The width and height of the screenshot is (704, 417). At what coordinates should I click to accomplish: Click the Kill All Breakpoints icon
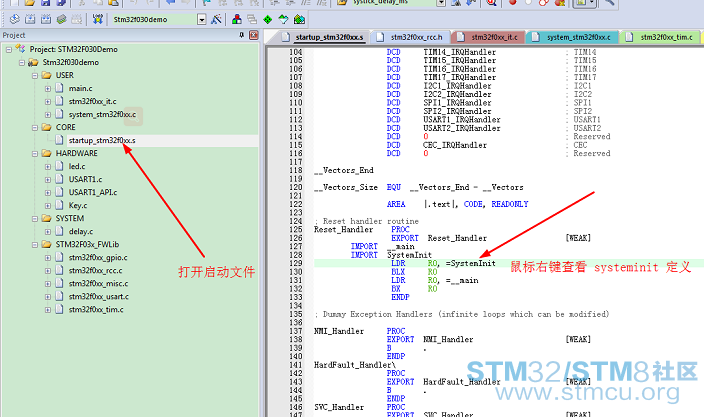click(x=559, y=2)
